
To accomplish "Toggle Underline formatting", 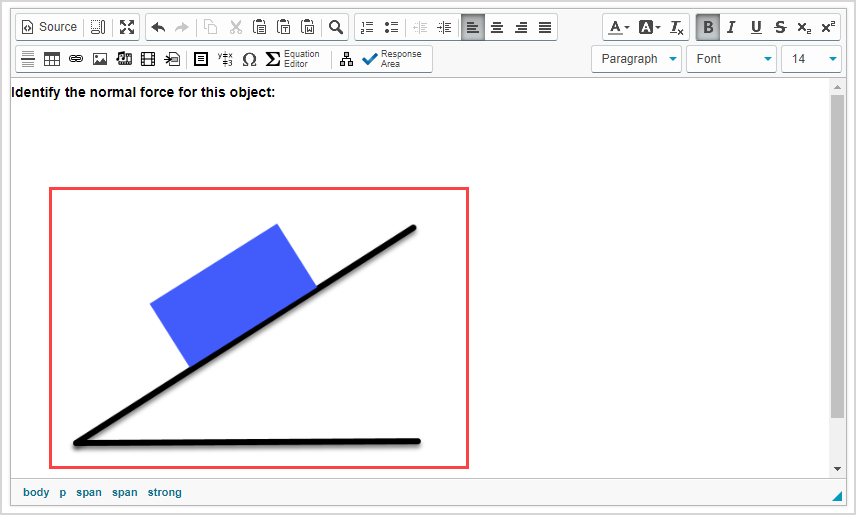I will tap(756, 27).
